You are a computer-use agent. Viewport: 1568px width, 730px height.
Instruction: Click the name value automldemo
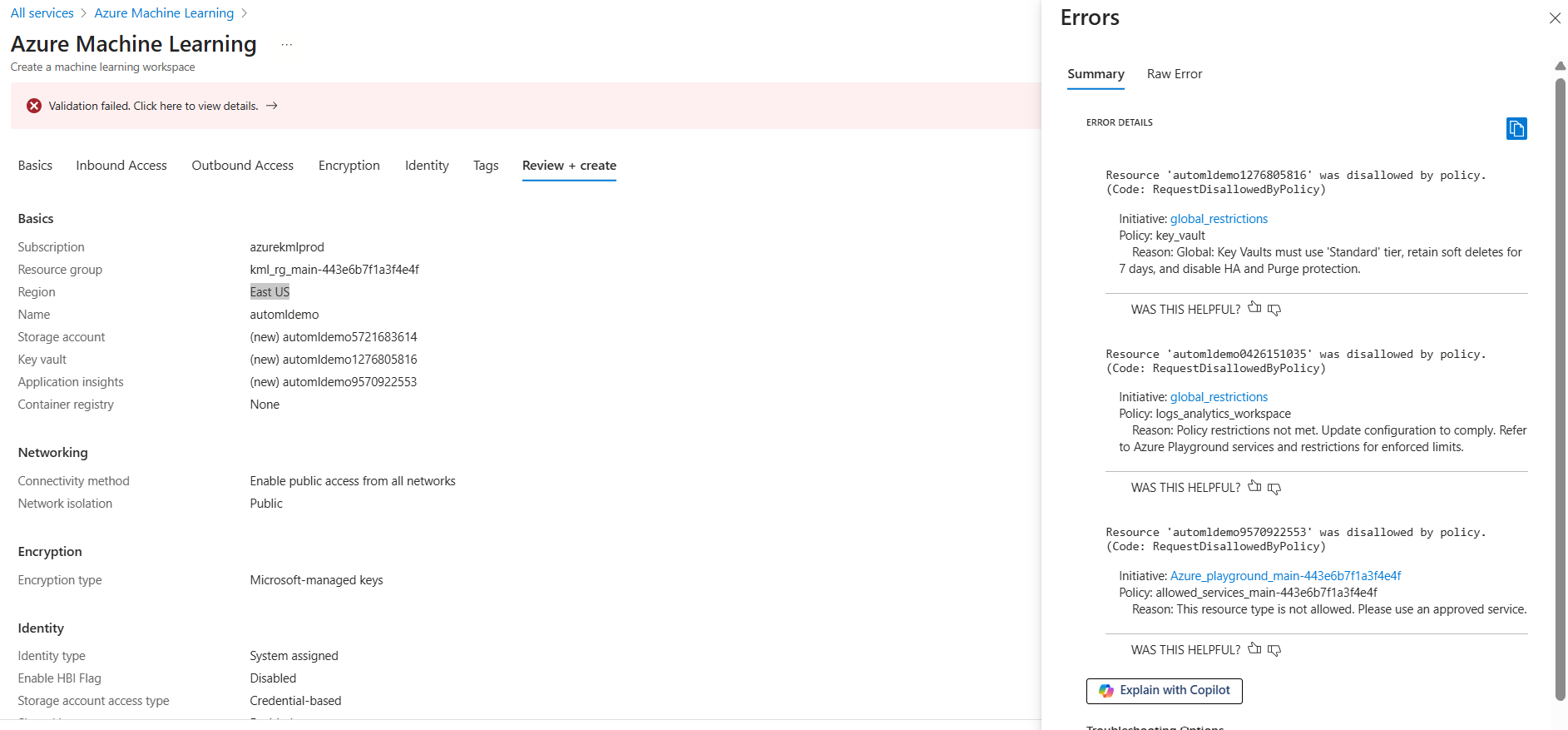click(x=284, y=315)
